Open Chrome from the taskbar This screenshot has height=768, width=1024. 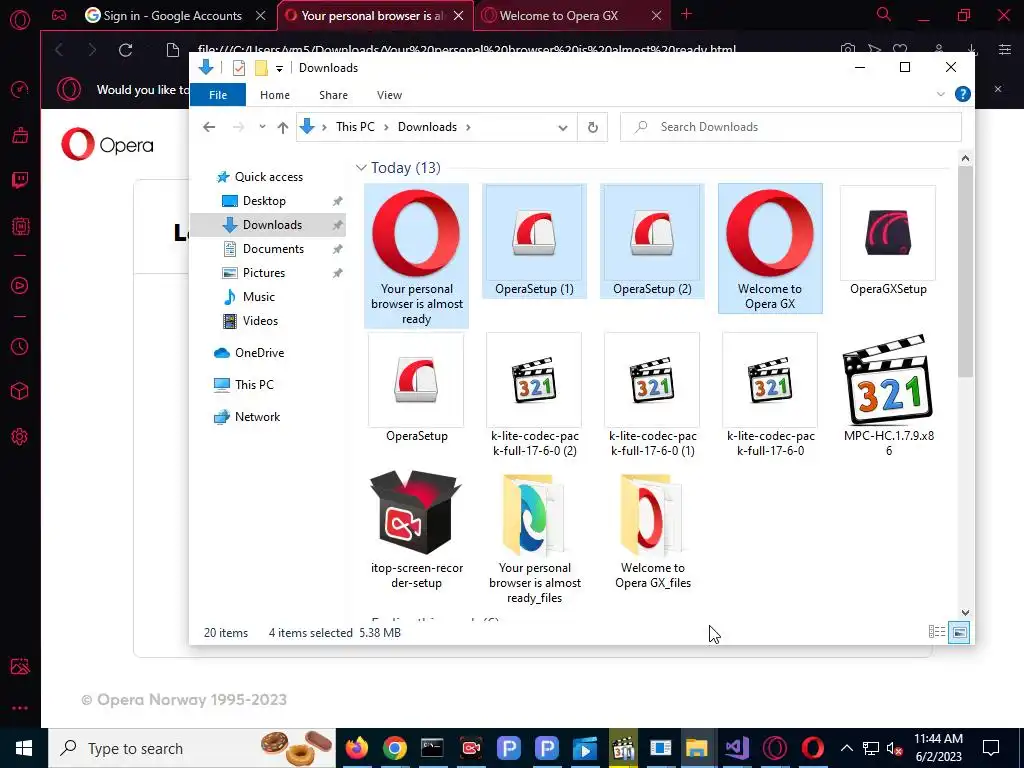tap(394, 748)
